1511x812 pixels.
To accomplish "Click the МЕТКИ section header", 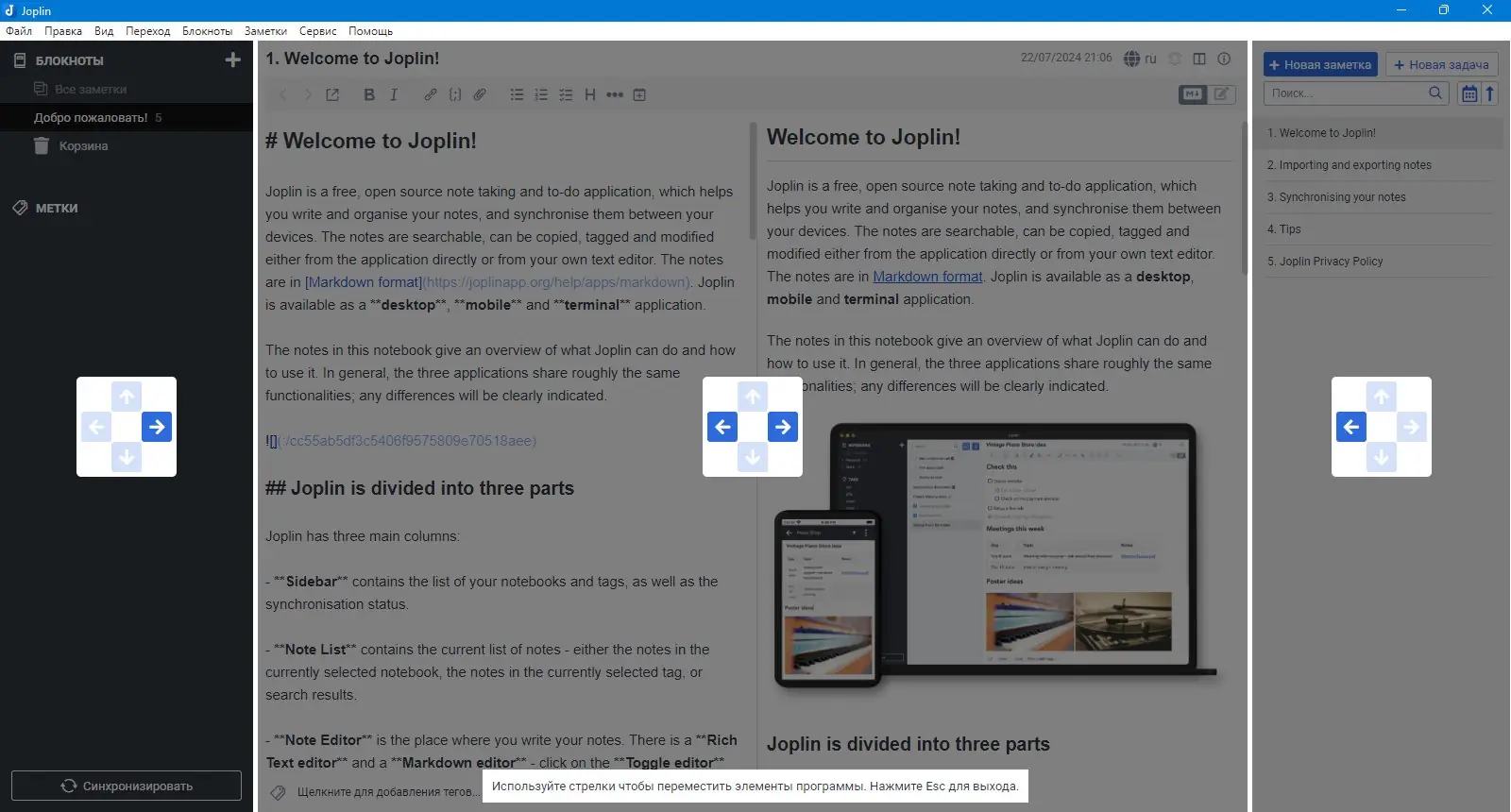I will [57, 209].
